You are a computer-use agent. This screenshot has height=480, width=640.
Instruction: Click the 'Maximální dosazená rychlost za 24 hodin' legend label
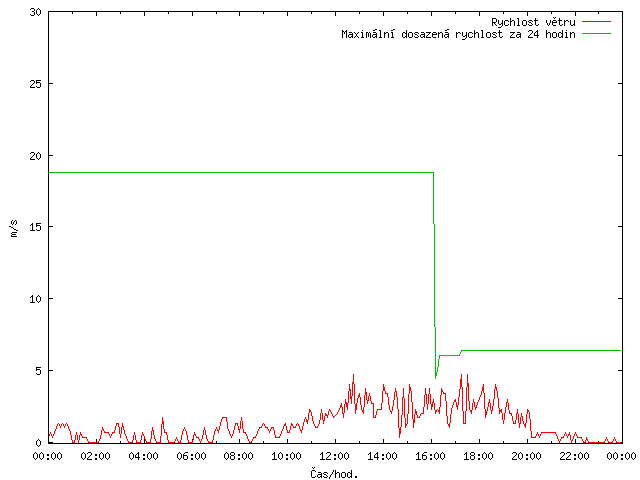coord(458,34)
